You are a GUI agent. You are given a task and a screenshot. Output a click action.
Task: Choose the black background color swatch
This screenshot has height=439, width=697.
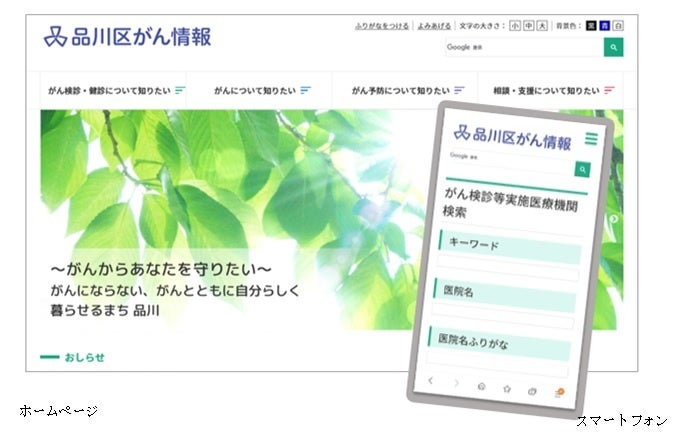(591, 25)
